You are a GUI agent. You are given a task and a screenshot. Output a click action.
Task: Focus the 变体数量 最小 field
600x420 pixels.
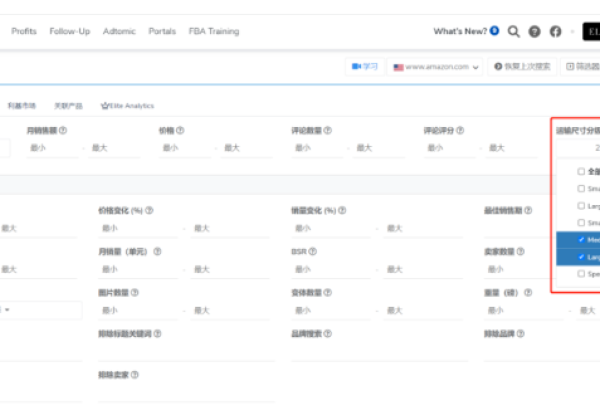tap(331, 311)
